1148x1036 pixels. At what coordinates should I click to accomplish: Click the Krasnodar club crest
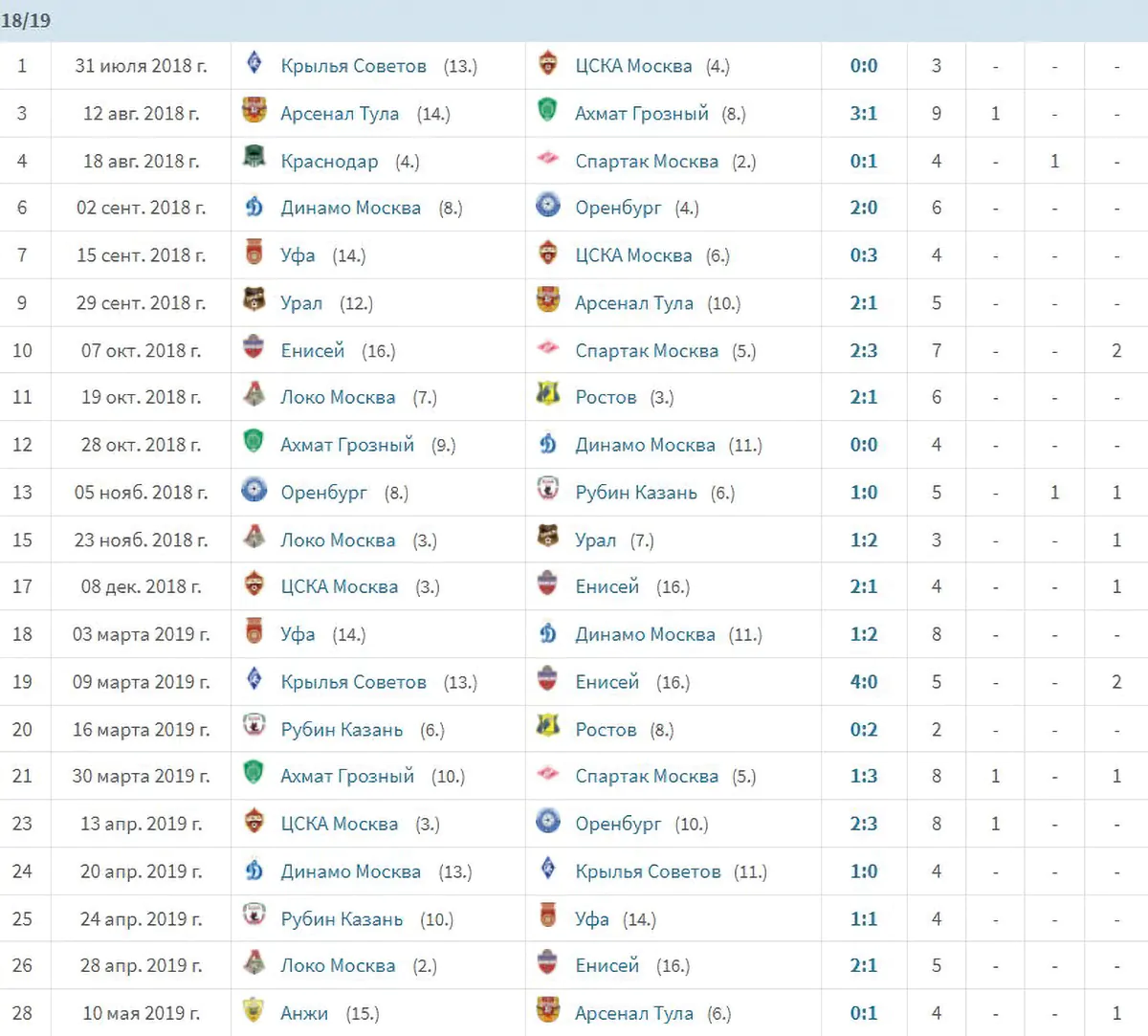coord(253,161)
